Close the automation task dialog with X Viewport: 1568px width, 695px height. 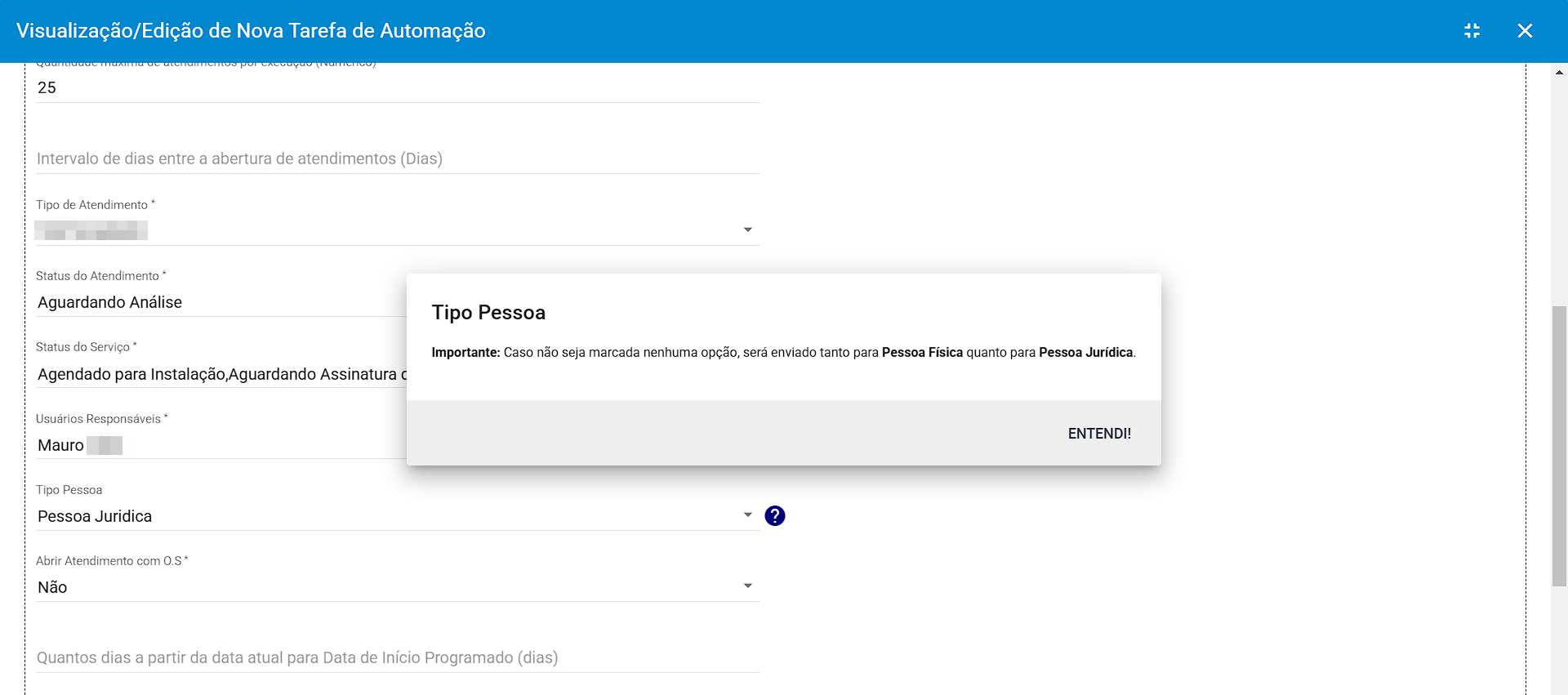click(x=1525, y=31)
